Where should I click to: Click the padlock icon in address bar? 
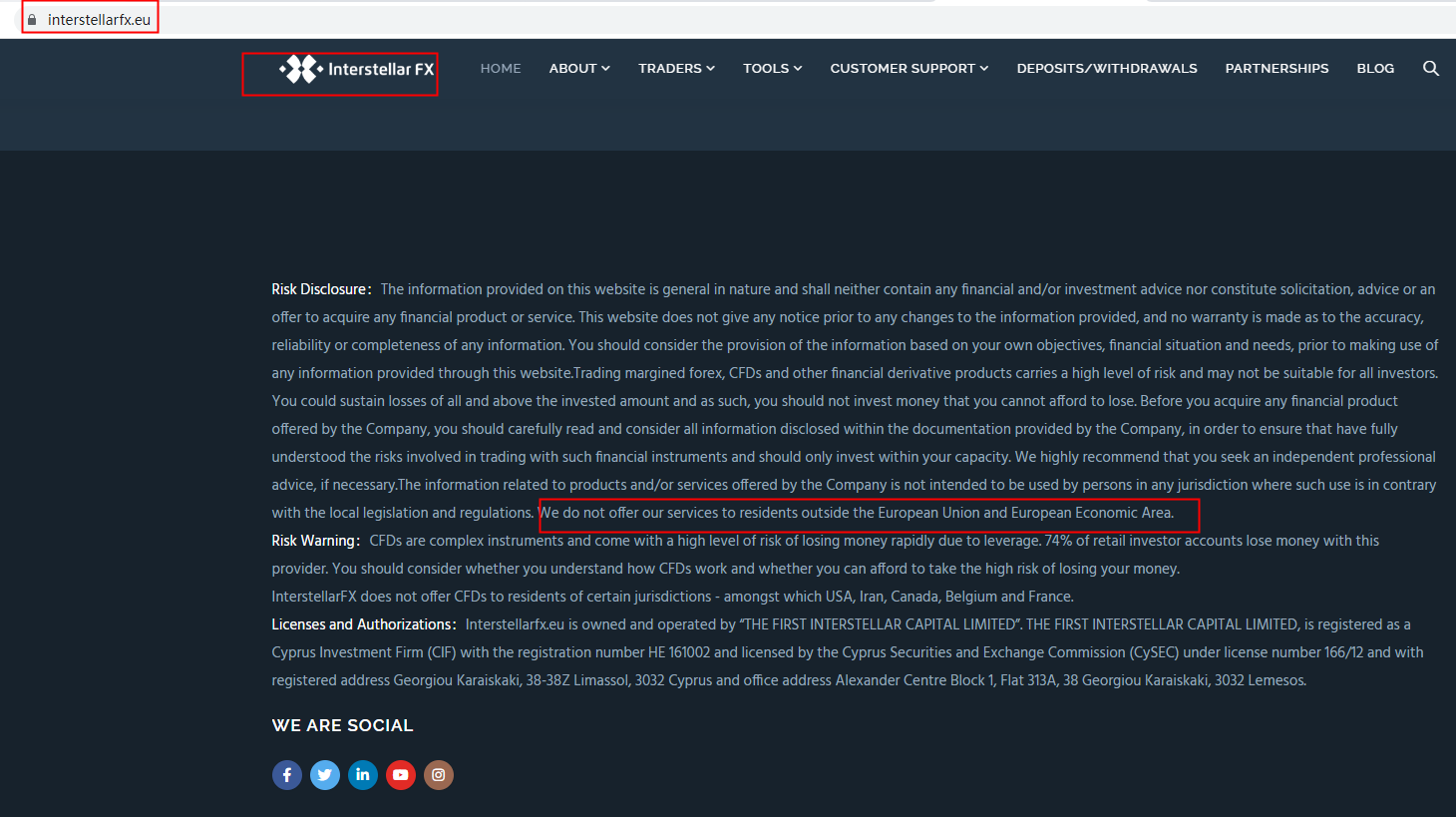(x=32, y=20)
